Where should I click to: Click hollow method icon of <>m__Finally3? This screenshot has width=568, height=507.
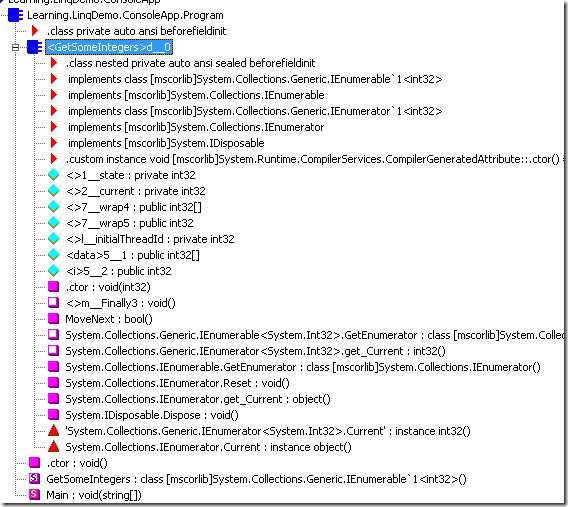tap(53, 303)
